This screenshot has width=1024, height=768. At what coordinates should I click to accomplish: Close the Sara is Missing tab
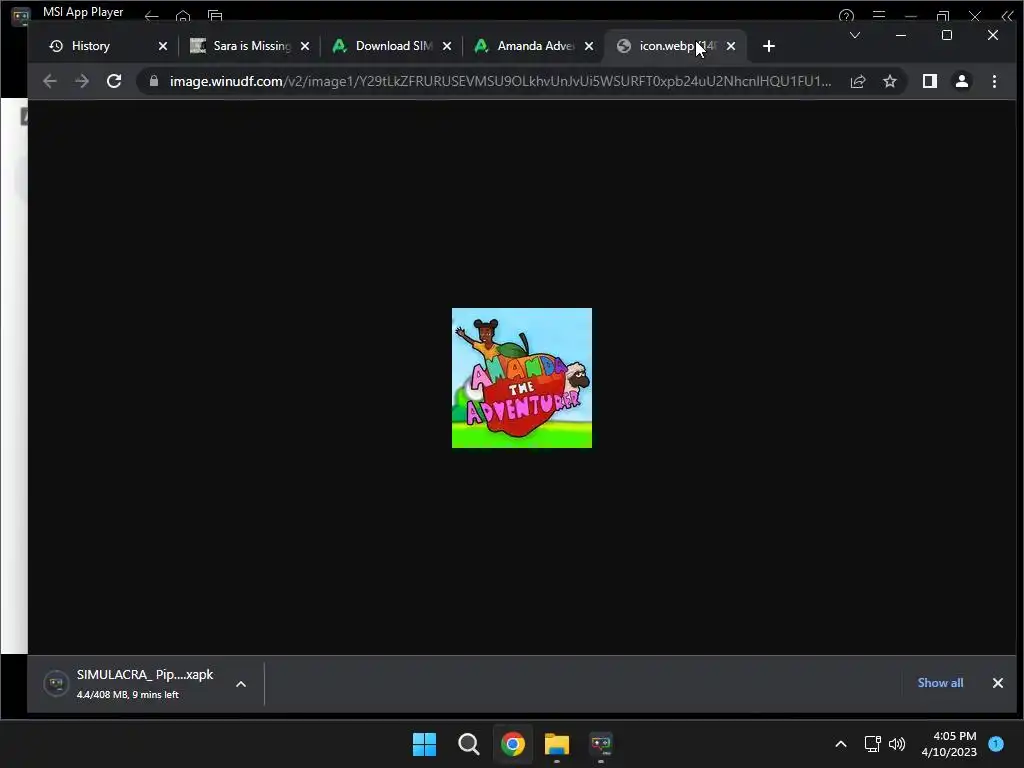point(305,46)
